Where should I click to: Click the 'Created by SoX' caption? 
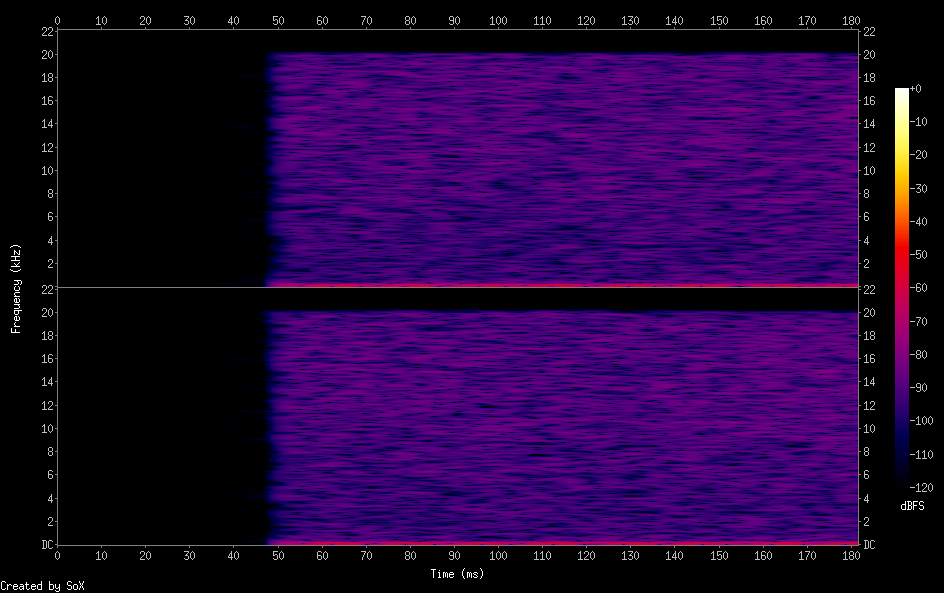click(x=42, y=586)
